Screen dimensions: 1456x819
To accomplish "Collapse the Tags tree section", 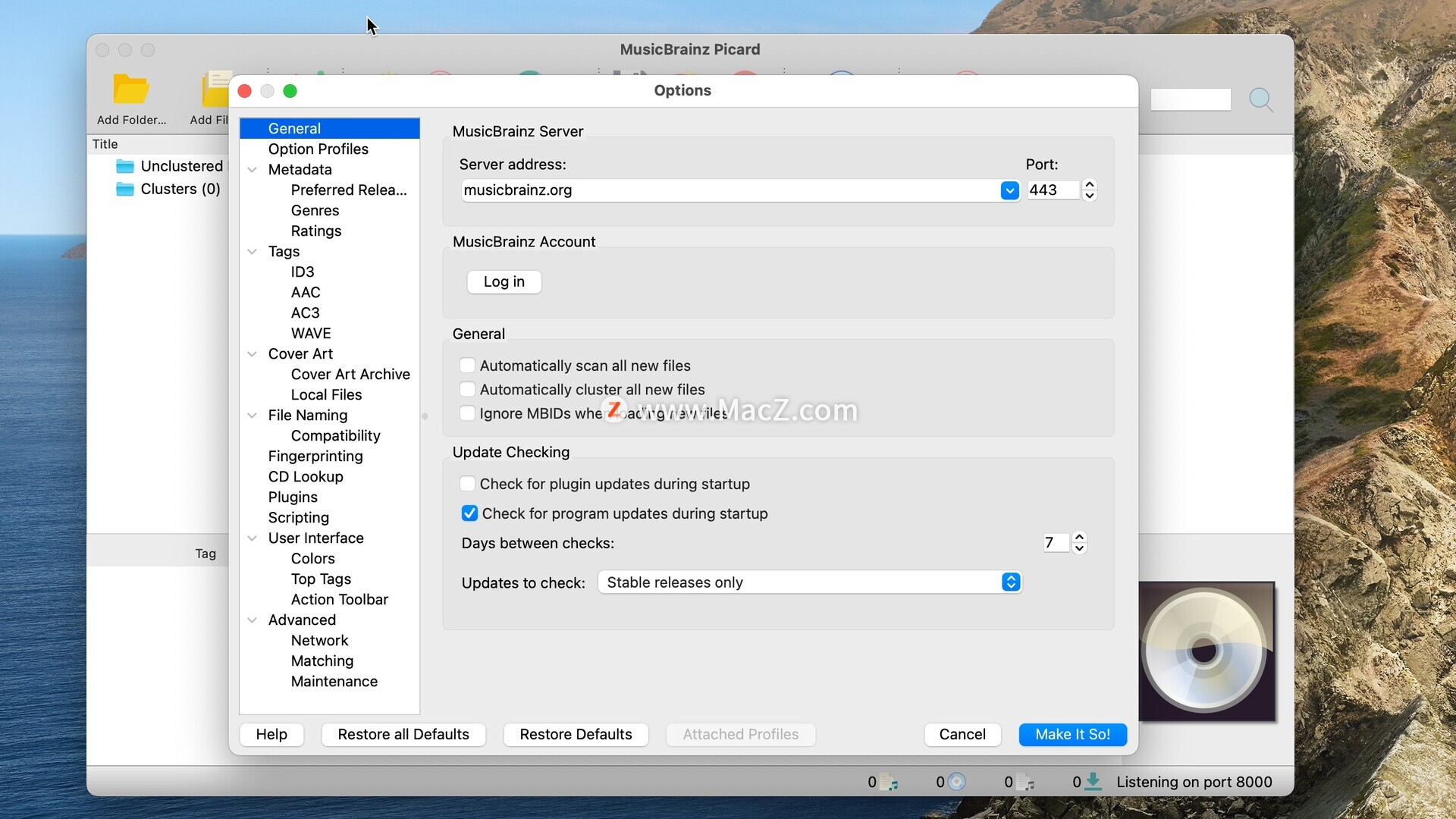I will [253, 252].
